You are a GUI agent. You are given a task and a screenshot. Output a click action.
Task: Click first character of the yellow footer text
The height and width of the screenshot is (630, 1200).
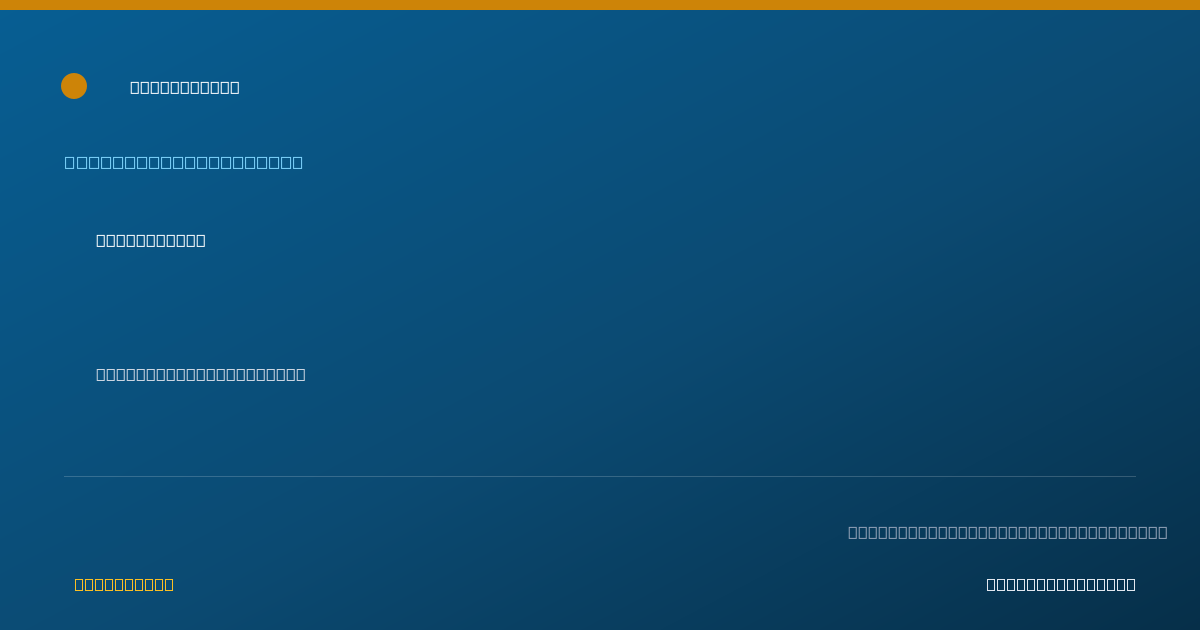[x=79, y=584]
